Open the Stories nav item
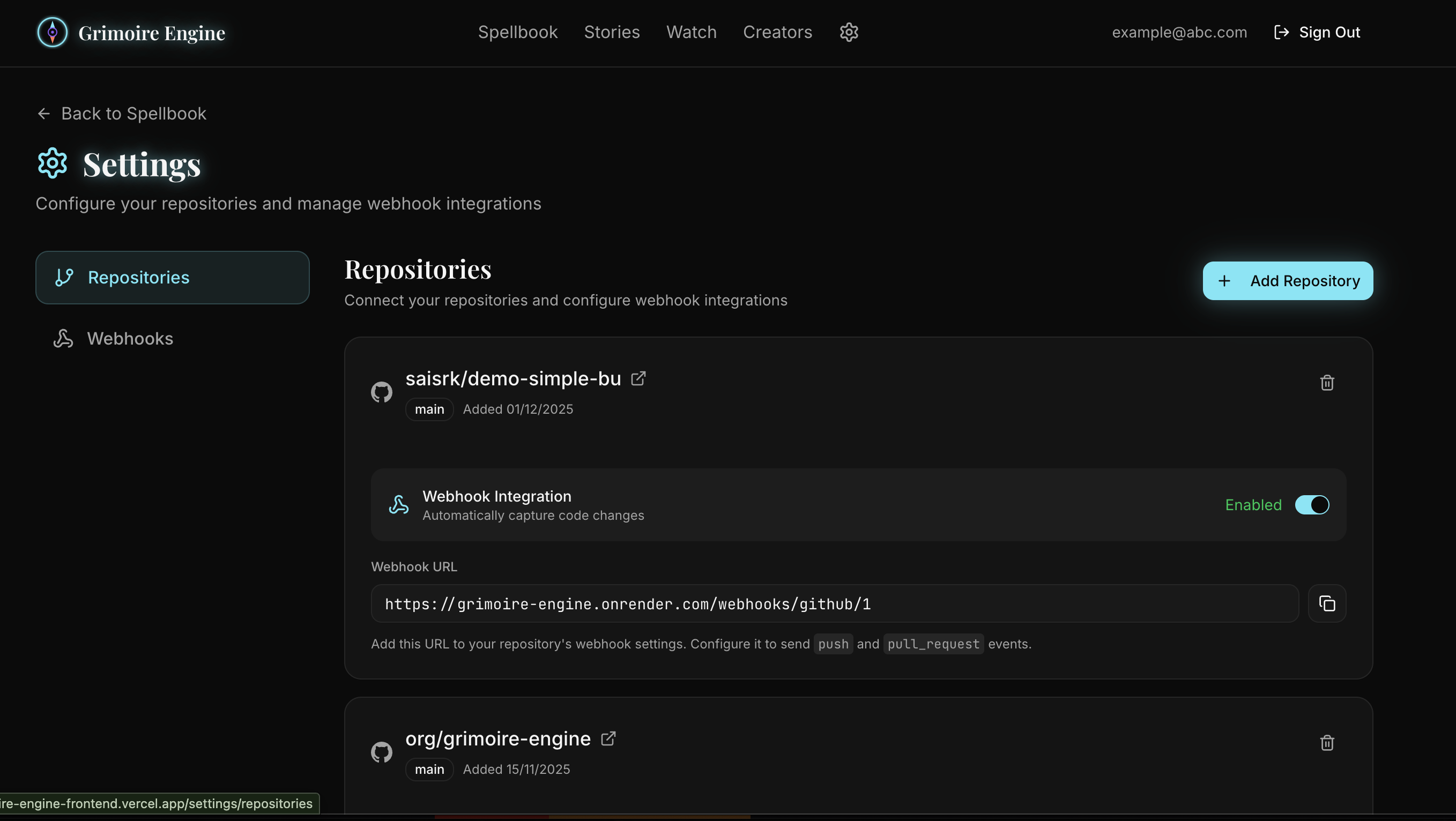The width and height of the screenshot is (1456, 821). (x=612, y=32)
